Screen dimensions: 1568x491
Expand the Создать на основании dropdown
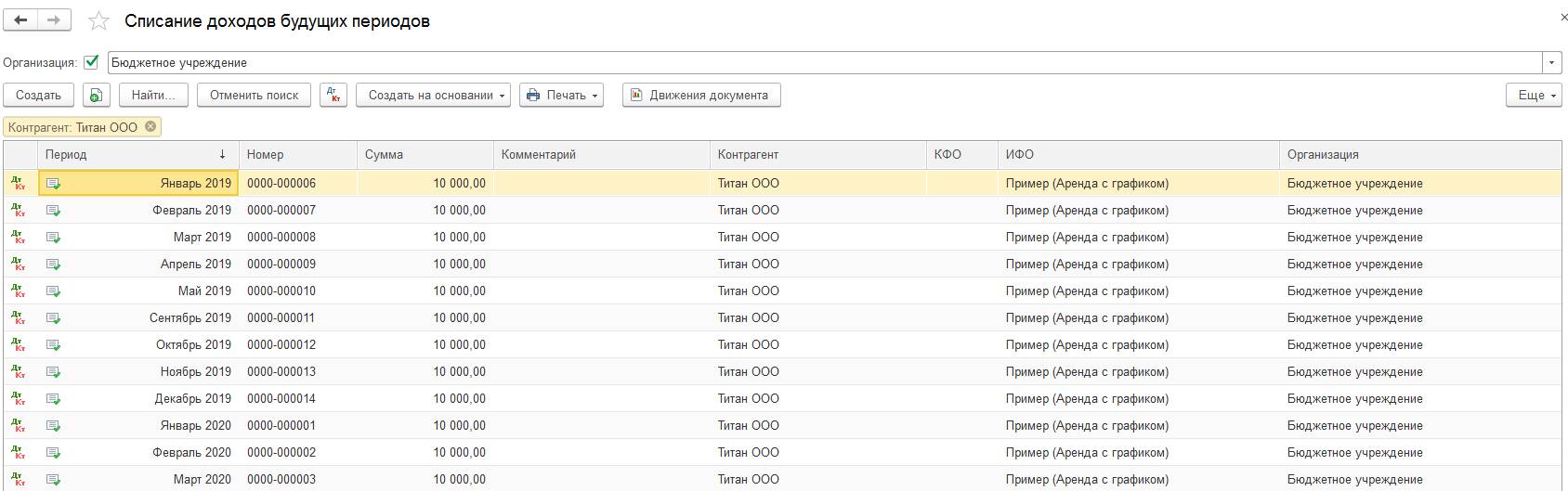pyautogui.click(x=433, y=96)
